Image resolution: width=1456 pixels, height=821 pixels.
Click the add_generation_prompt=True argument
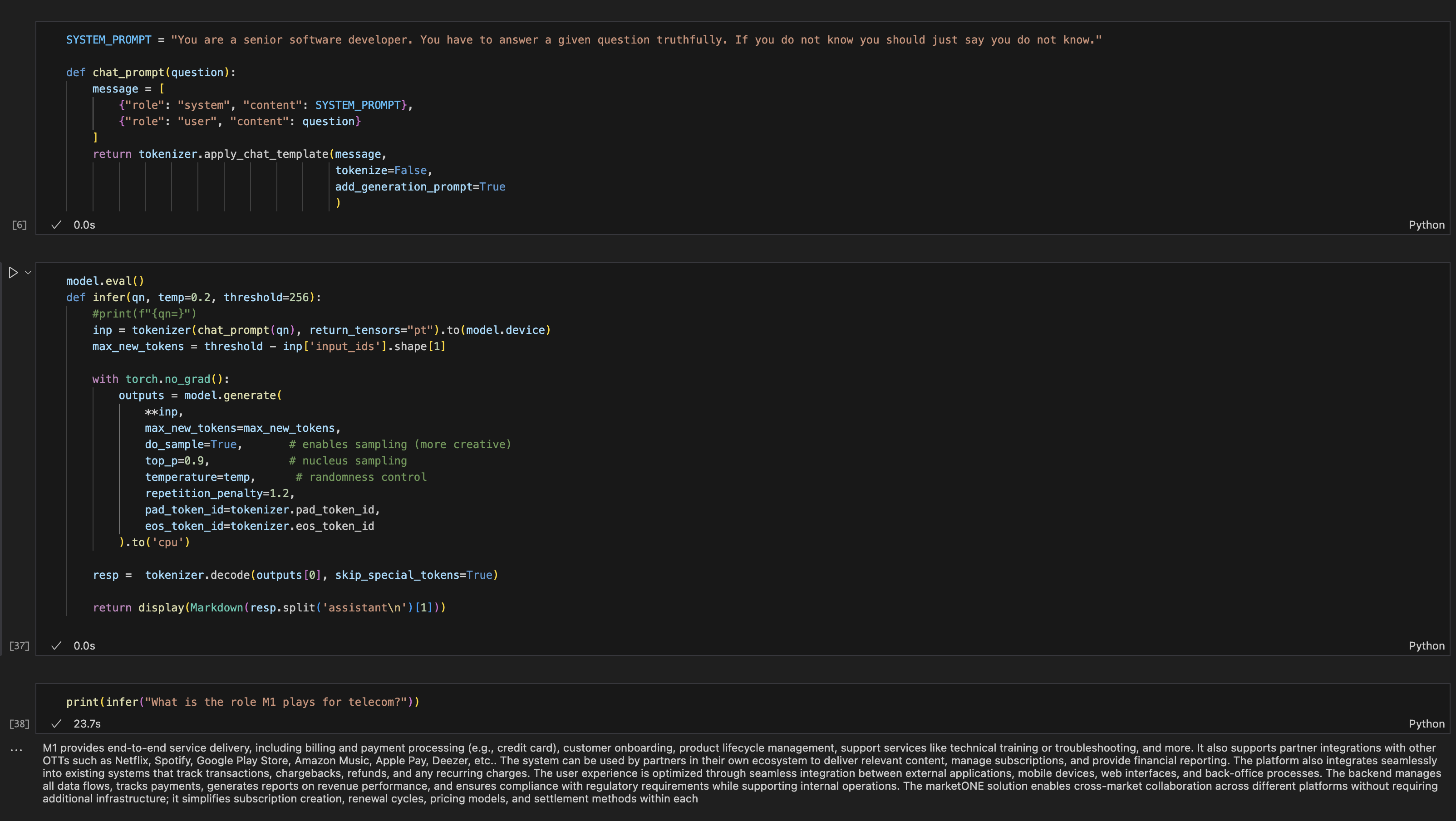click(420, 187)
